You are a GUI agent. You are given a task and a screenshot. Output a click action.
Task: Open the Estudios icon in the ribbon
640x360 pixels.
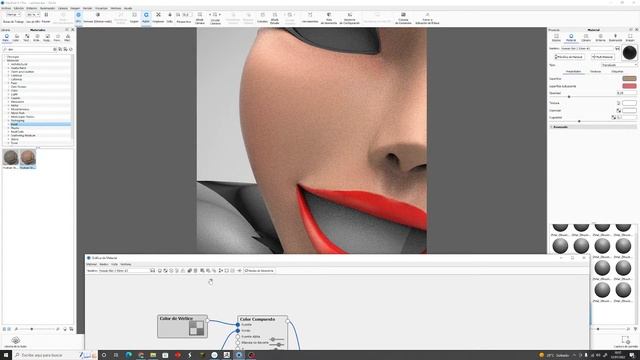262,18
